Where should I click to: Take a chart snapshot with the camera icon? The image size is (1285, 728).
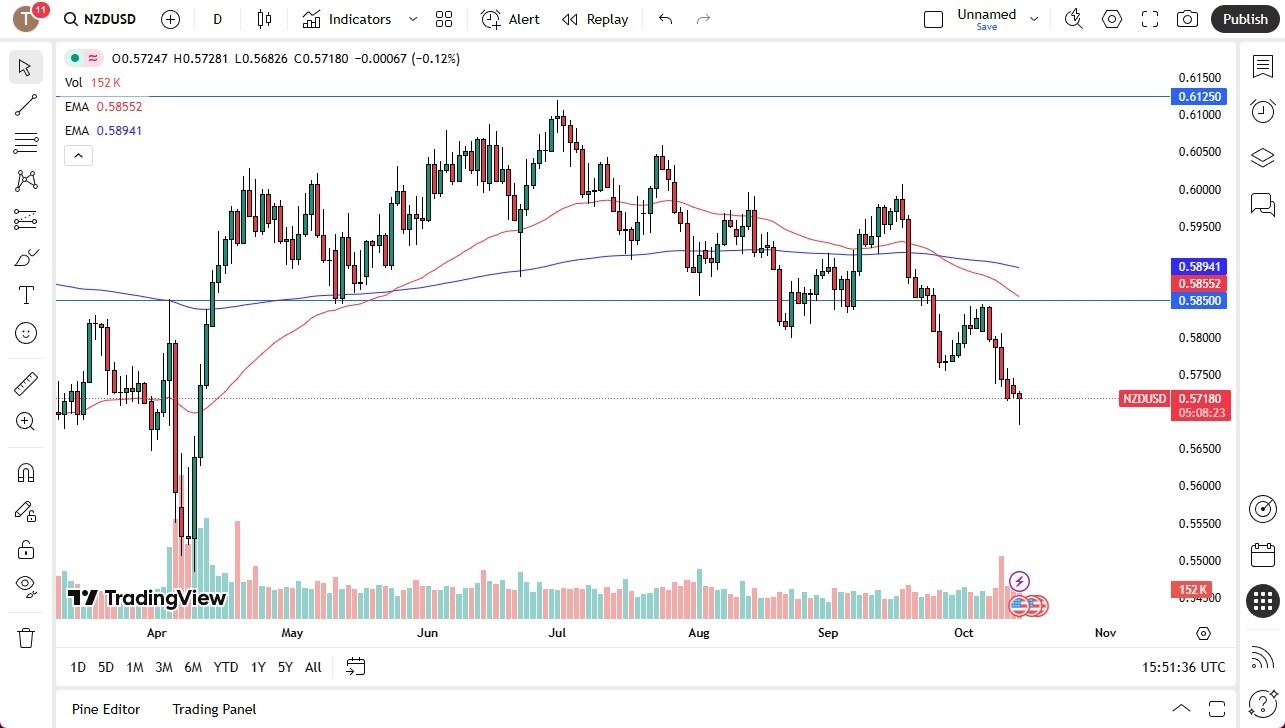[x=1187, y=19]
